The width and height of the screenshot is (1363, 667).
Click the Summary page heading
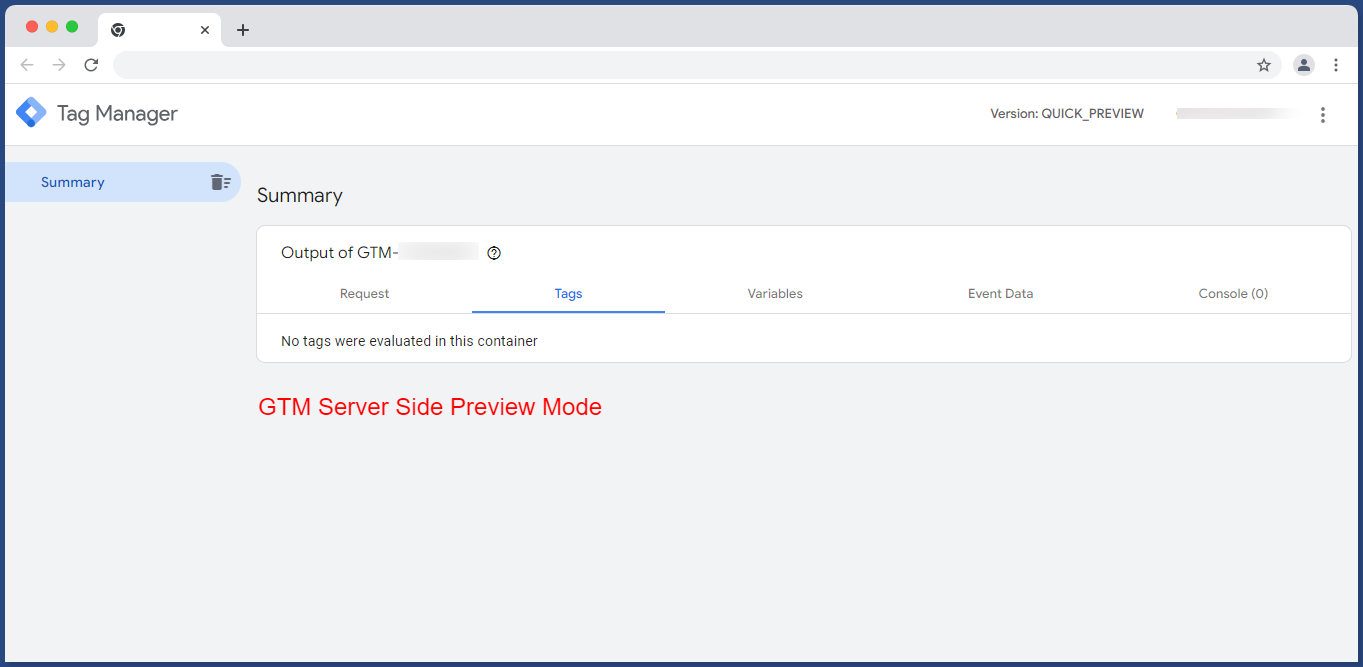pyautogui.click(x=300, y=196)
